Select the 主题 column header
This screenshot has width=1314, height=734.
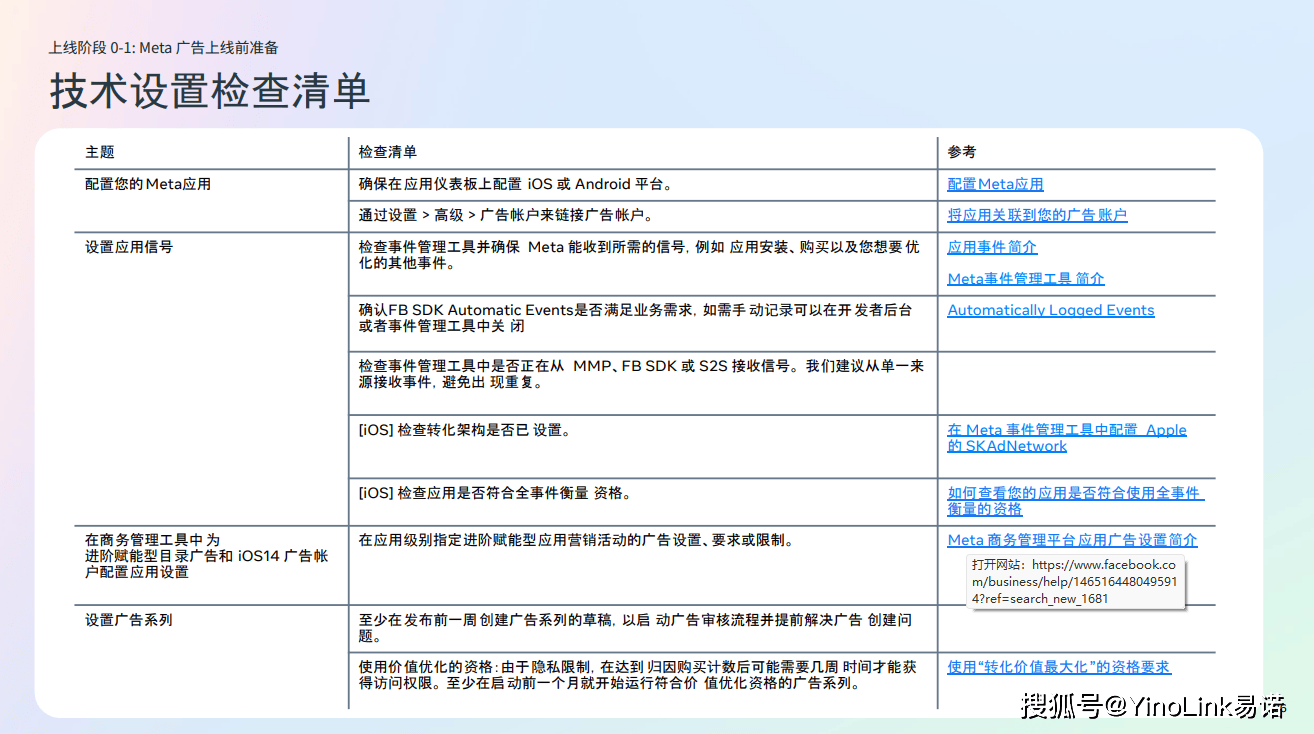100,152
